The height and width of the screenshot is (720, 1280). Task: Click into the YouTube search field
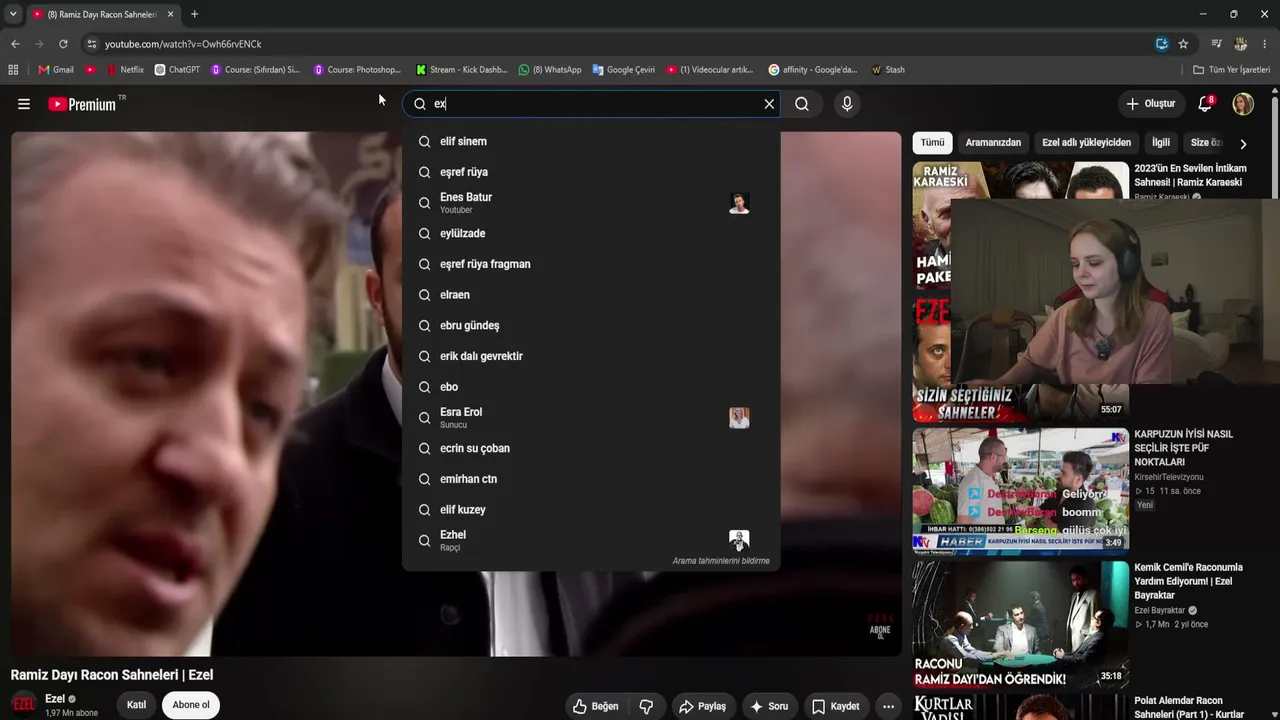click(x=590, y=104)
